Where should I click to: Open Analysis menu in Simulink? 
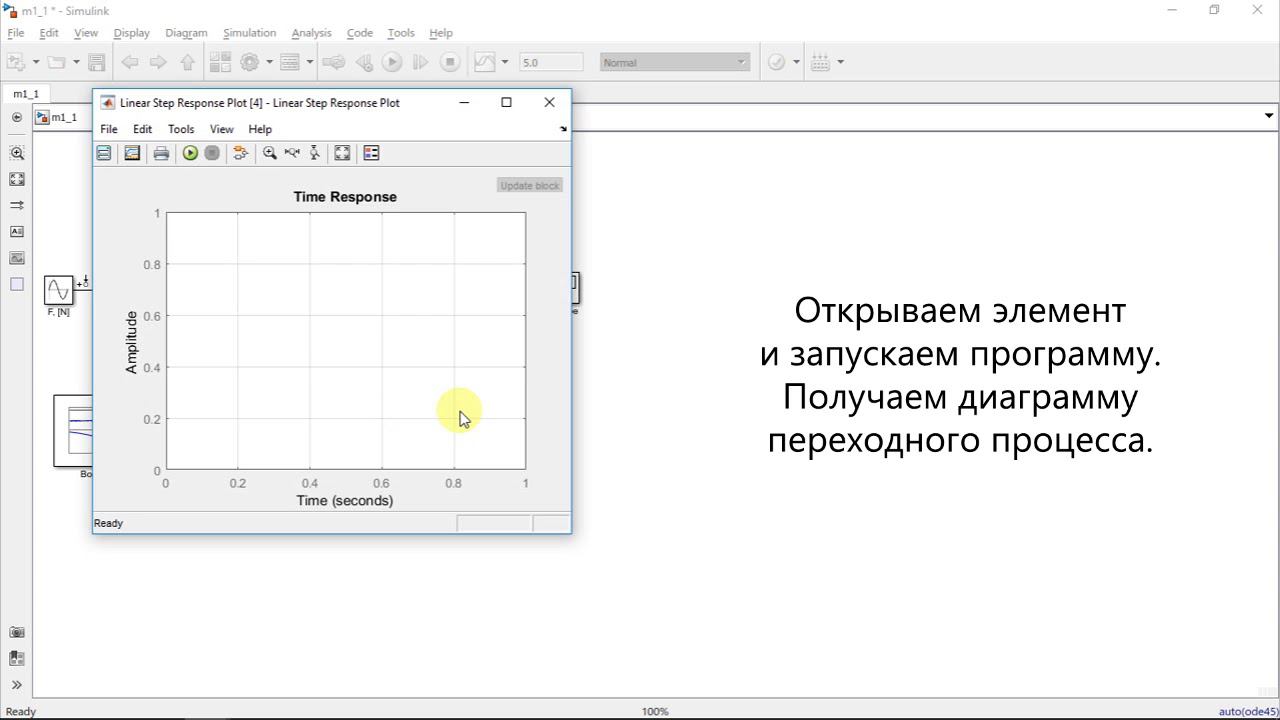[311, 33]
